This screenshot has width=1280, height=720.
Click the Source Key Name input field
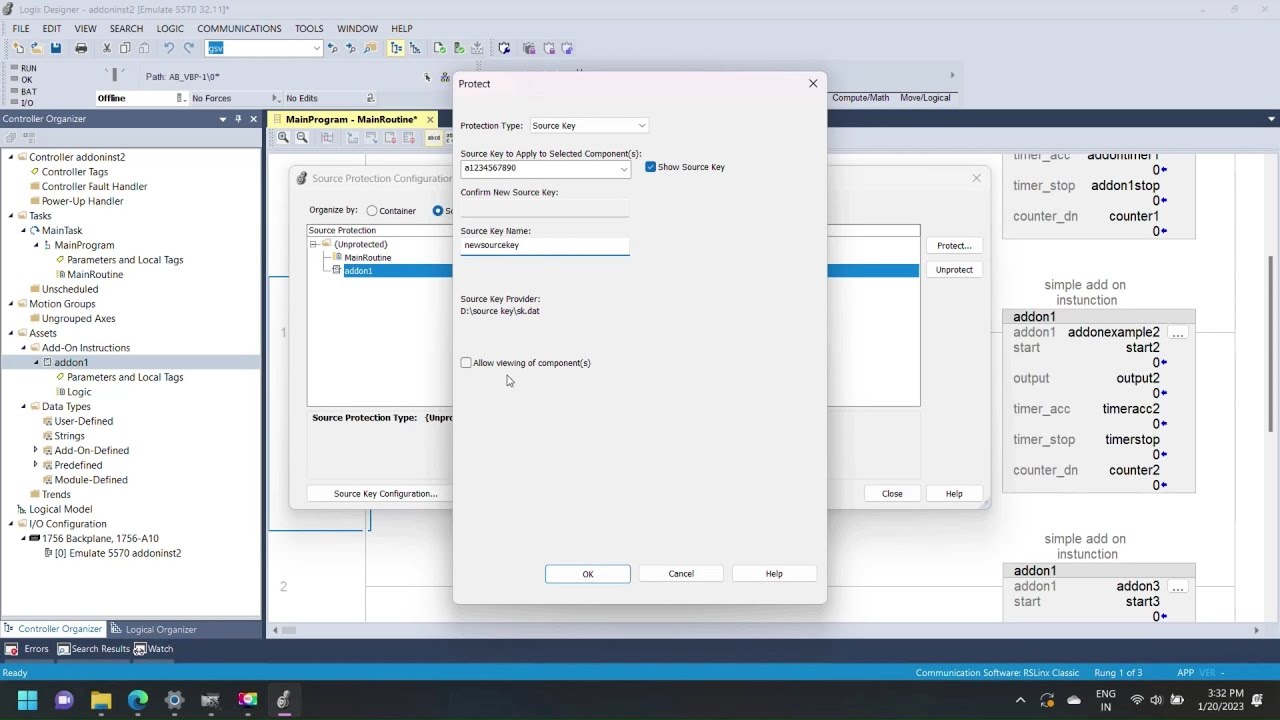click(x=545, y=245)
